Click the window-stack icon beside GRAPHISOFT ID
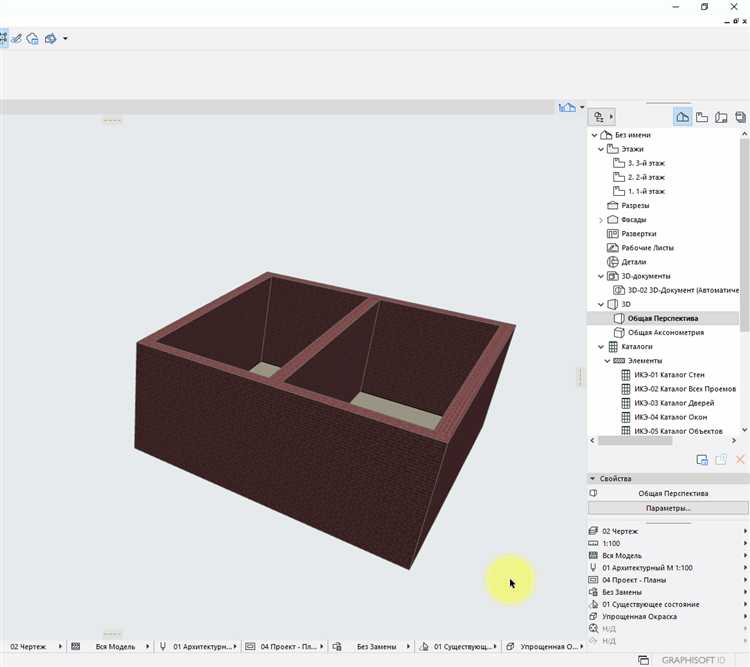 (x=644, y=660)
